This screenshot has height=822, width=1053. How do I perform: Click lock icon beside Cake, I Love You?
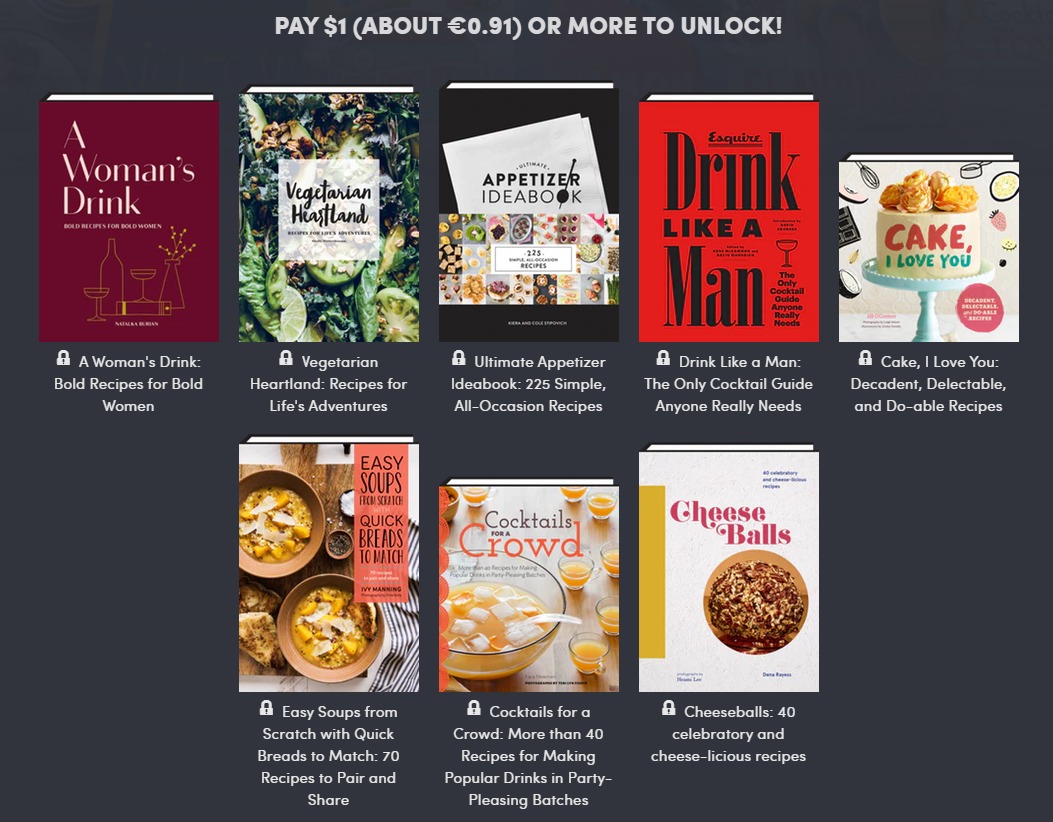tap(865, 358)
